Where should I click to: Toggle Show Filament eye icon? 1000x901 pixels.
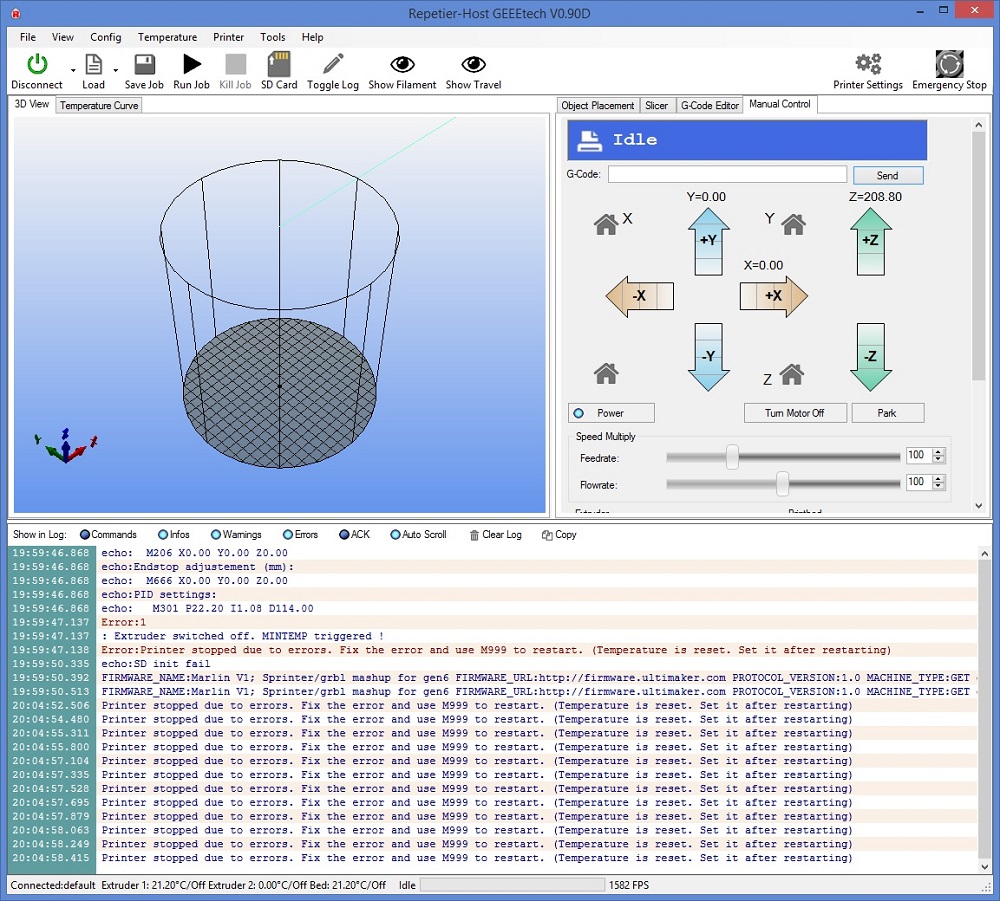pyautogui.click(x=402, y=65)
